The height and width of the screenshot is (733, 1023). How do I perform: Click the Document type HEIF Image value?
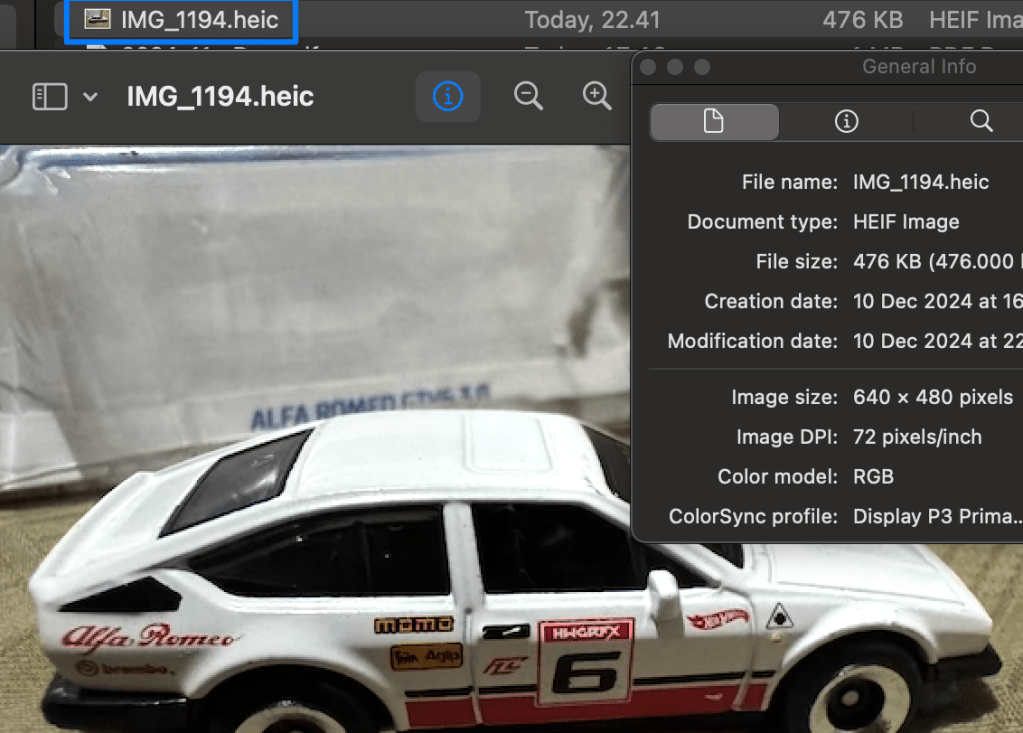(x=905, y=222)
